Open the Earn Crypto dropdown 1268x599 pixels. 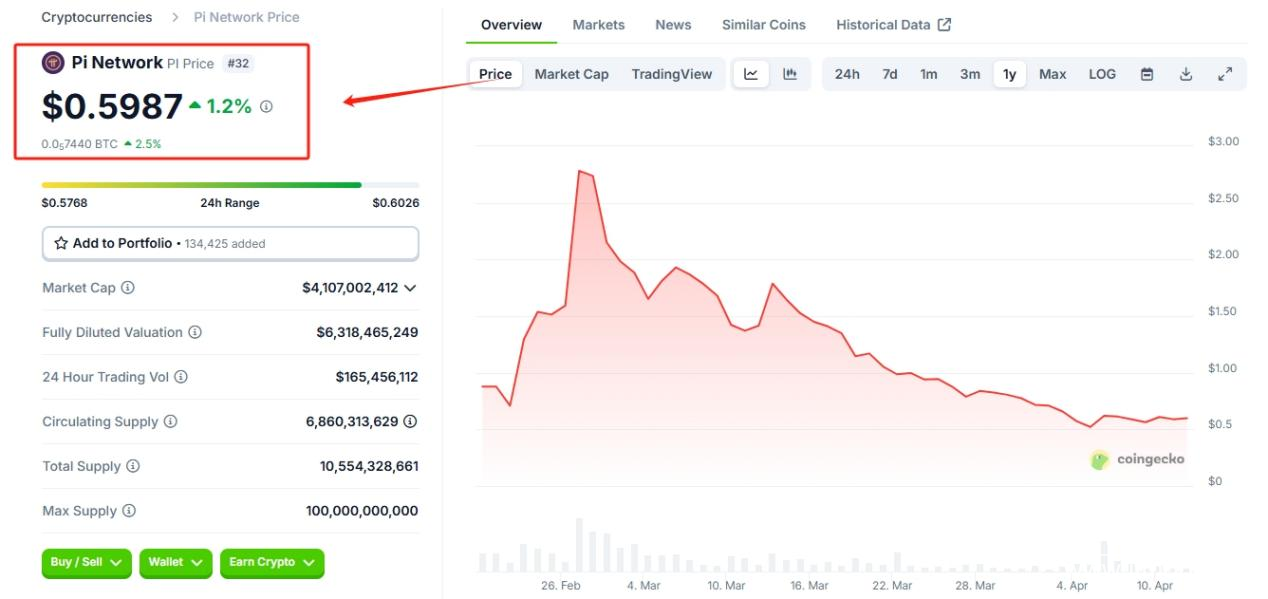(272, 562)
